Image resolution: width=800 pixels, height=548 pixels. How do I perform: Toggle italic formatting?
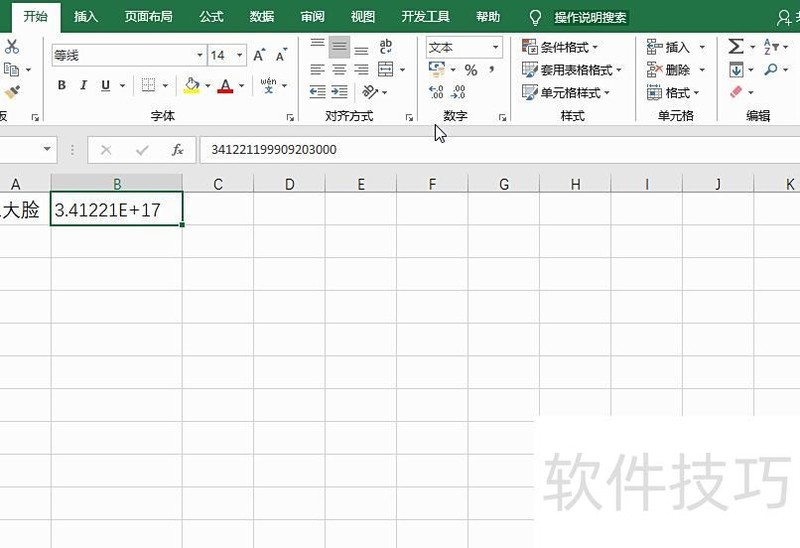[84, 86]
